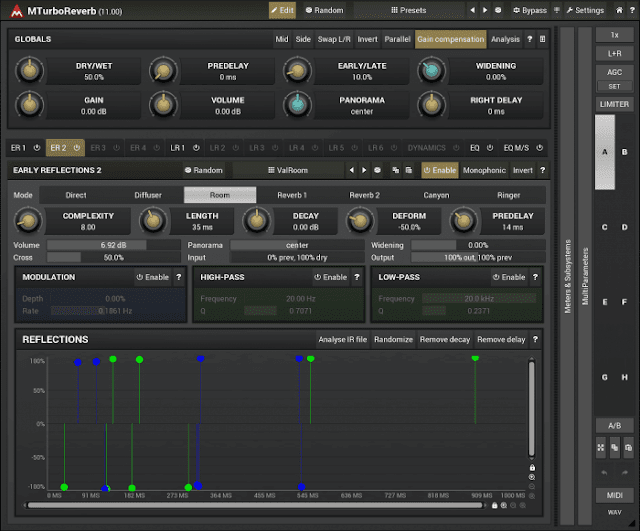Open the ValRoom preset selector
The height and width of the screenshot is (531, 640).
[288, 170]
